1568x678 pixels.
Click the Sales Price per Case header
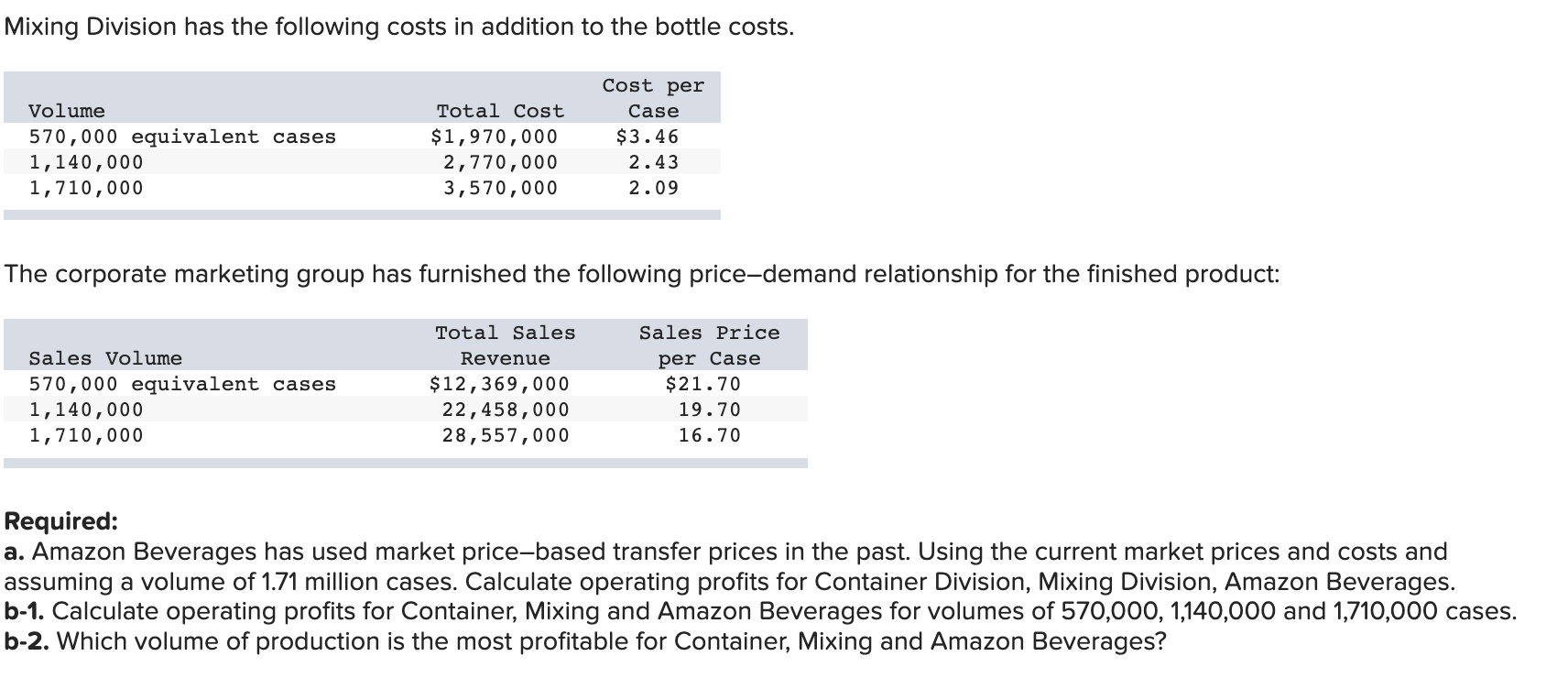pyautogui.click(x=710, y=345)
